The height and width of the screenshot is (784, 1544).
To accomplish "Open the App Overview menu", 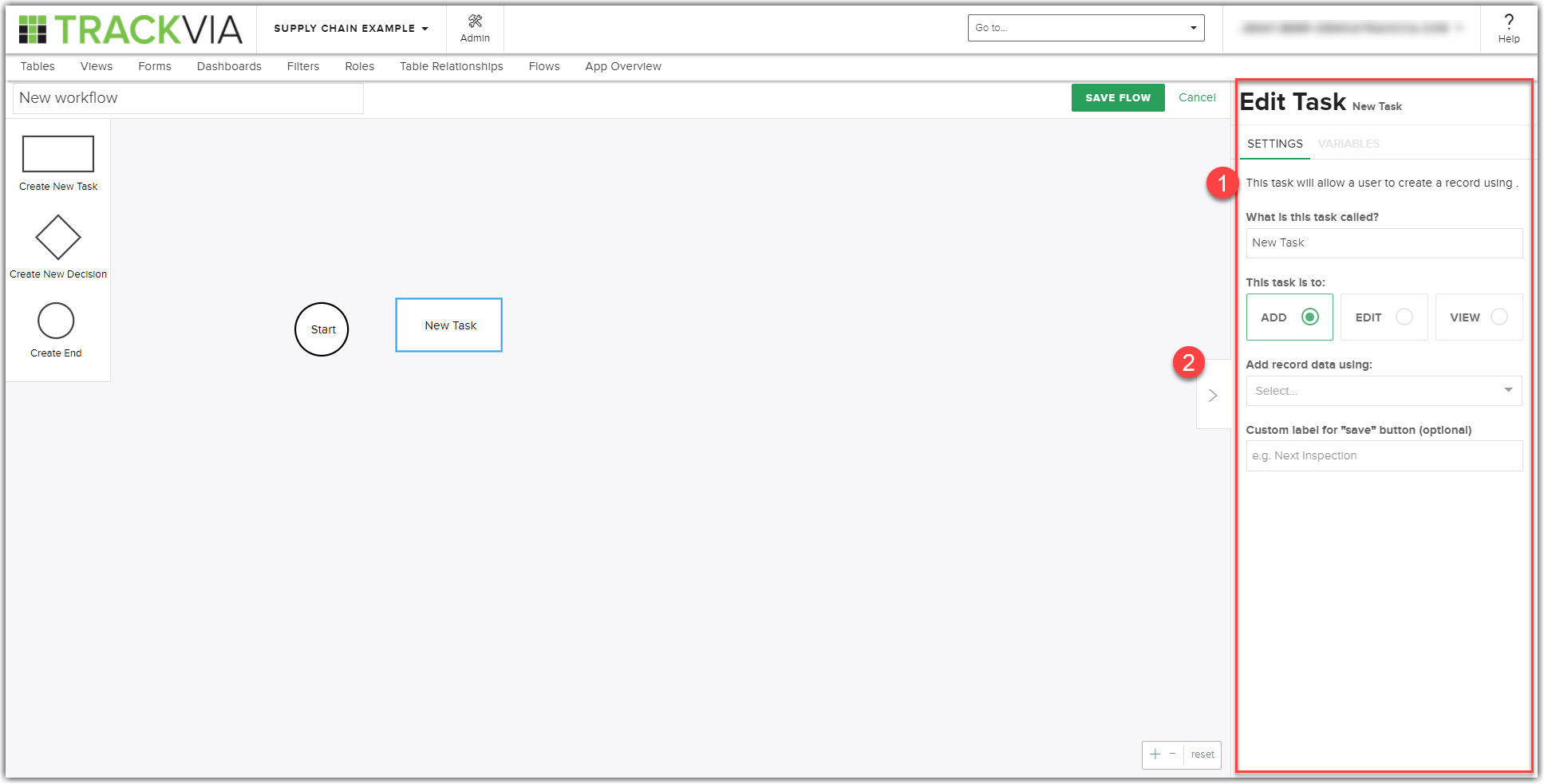I will click(x=623, y=66).
